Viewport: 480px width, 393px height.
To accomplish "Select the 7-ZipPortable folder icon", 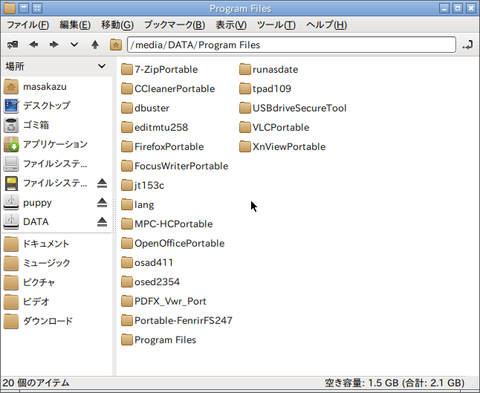I will (x=127, y=70).
